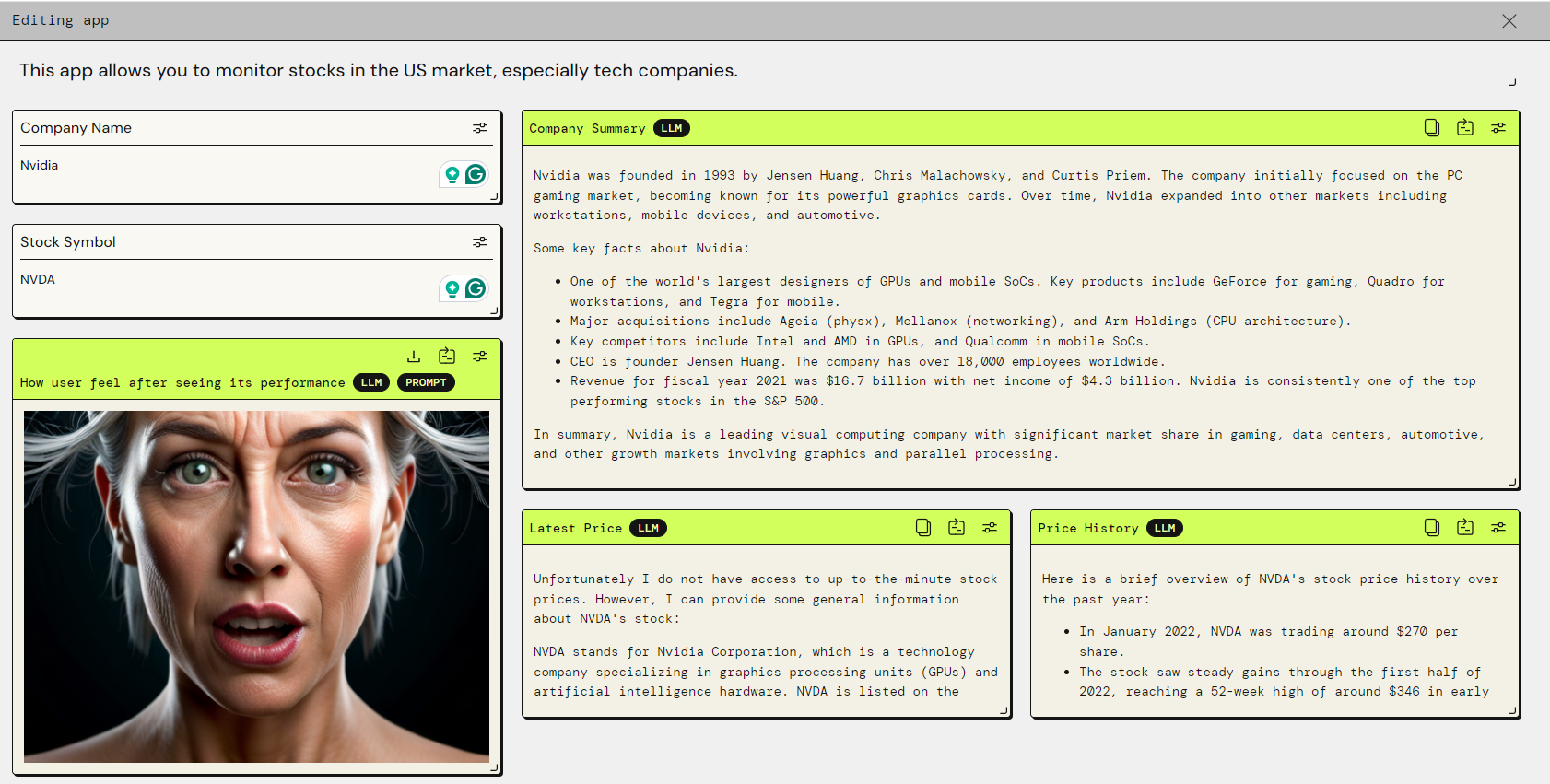Click the LLM badge next to Latest Price
Screen dimensions: 1550x784
click(649, 528)
